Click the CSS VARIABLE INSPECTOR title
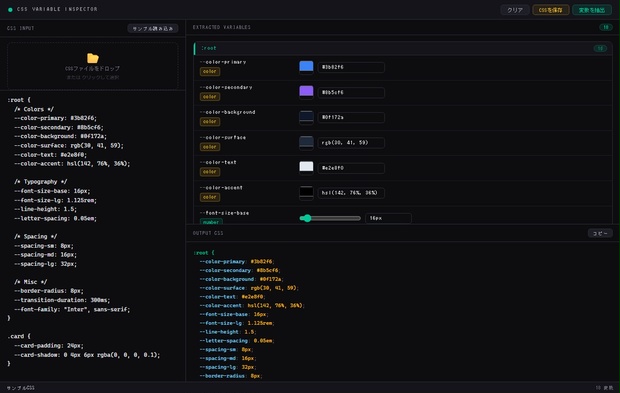 pos(57,9)
